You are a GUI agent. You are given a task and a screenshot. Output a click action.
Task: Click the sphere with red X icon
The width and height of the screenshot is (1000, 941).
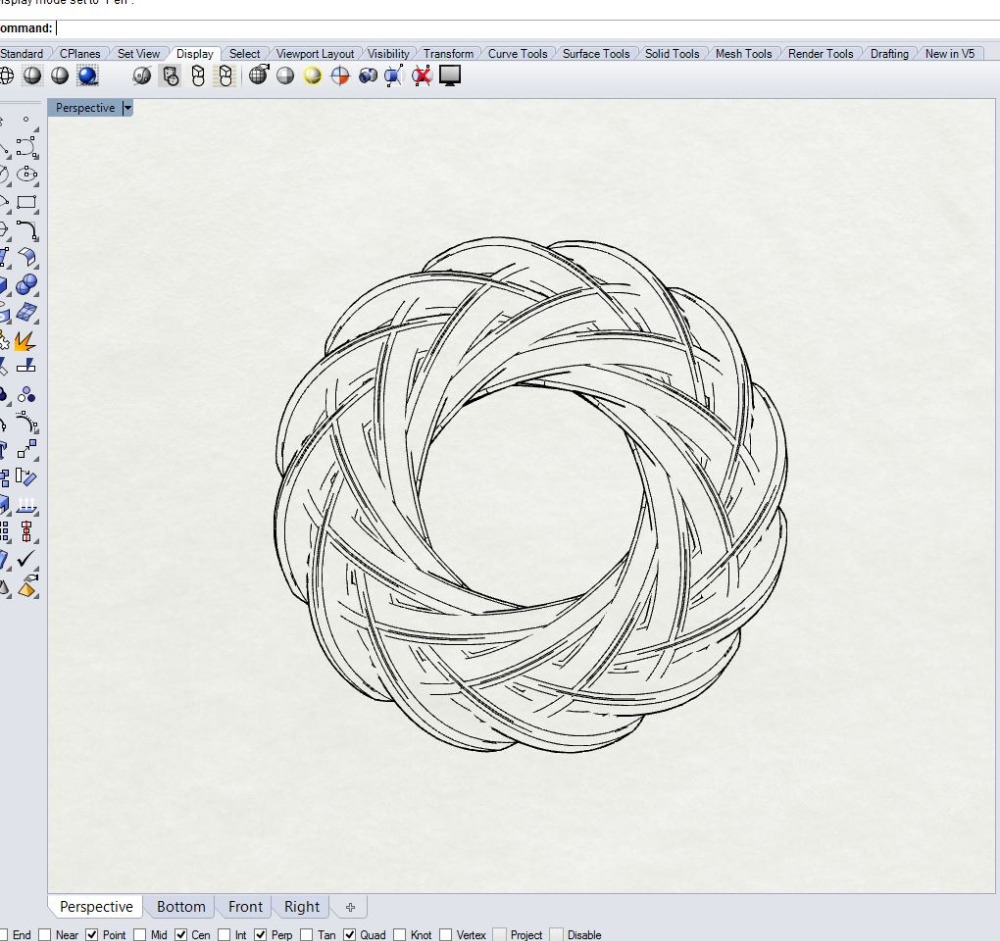[x=422, y=76]
